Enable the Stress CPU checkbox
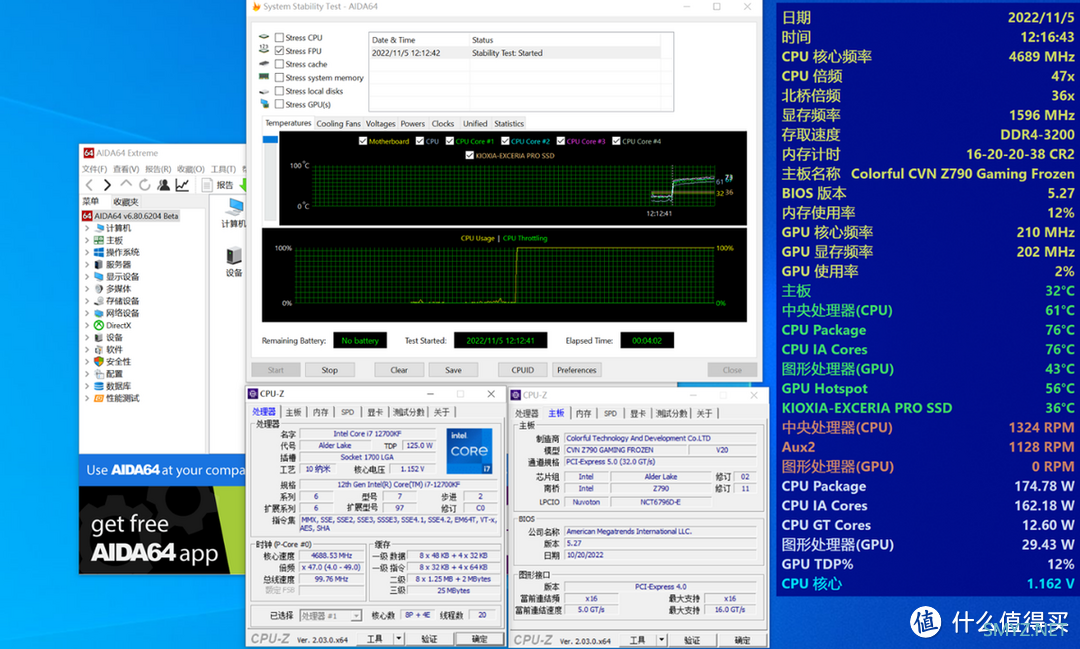This screenshot has height=649, width=1080. [x=279, y=37]
